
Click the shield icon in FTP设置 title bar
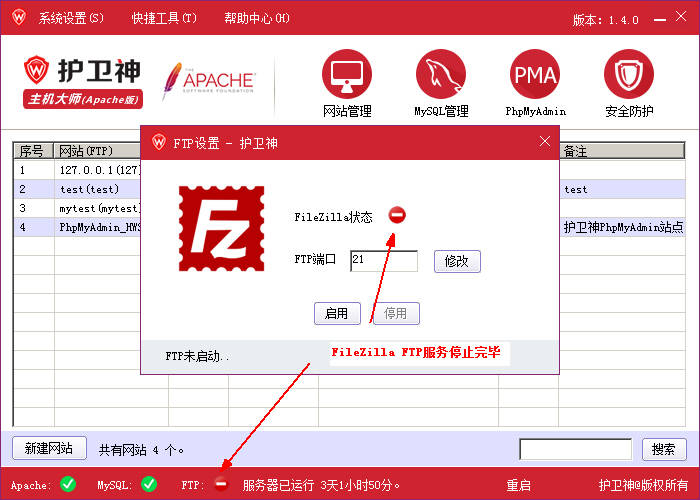tap(158, 142)
